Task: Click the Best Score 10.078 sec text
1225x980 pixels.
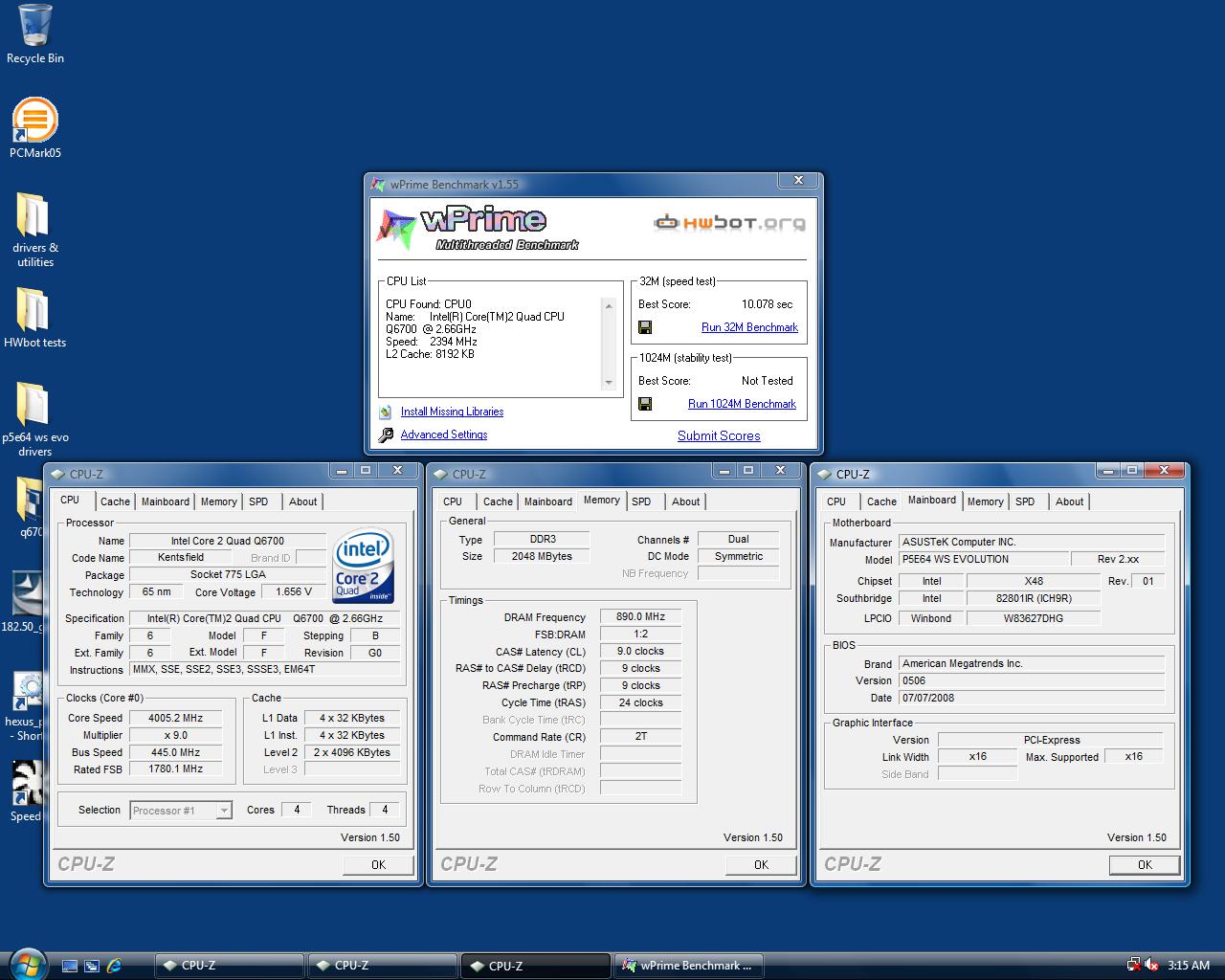Action: (767, 304)
